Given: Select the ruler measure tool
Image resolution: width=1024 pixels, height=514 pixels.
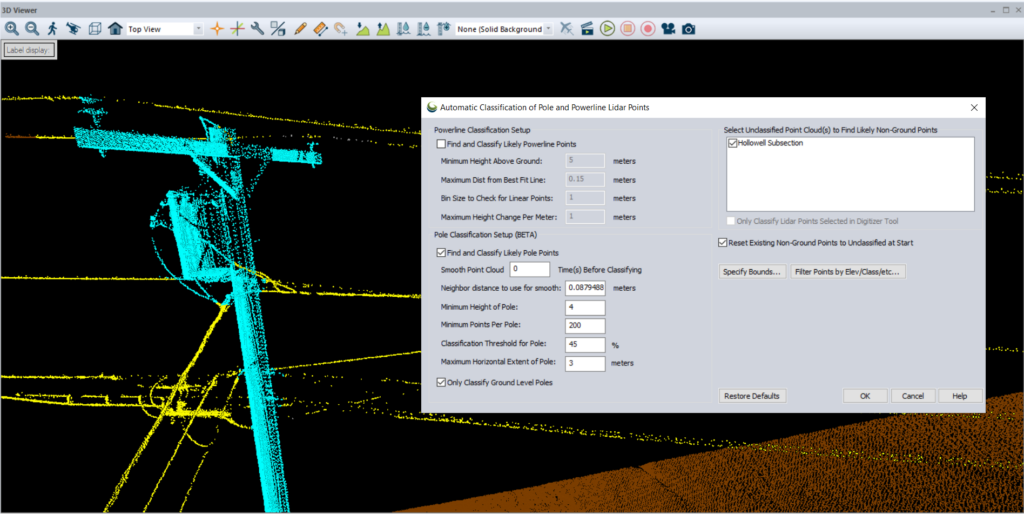Looking at the screenshot, I should coord(320,29).
